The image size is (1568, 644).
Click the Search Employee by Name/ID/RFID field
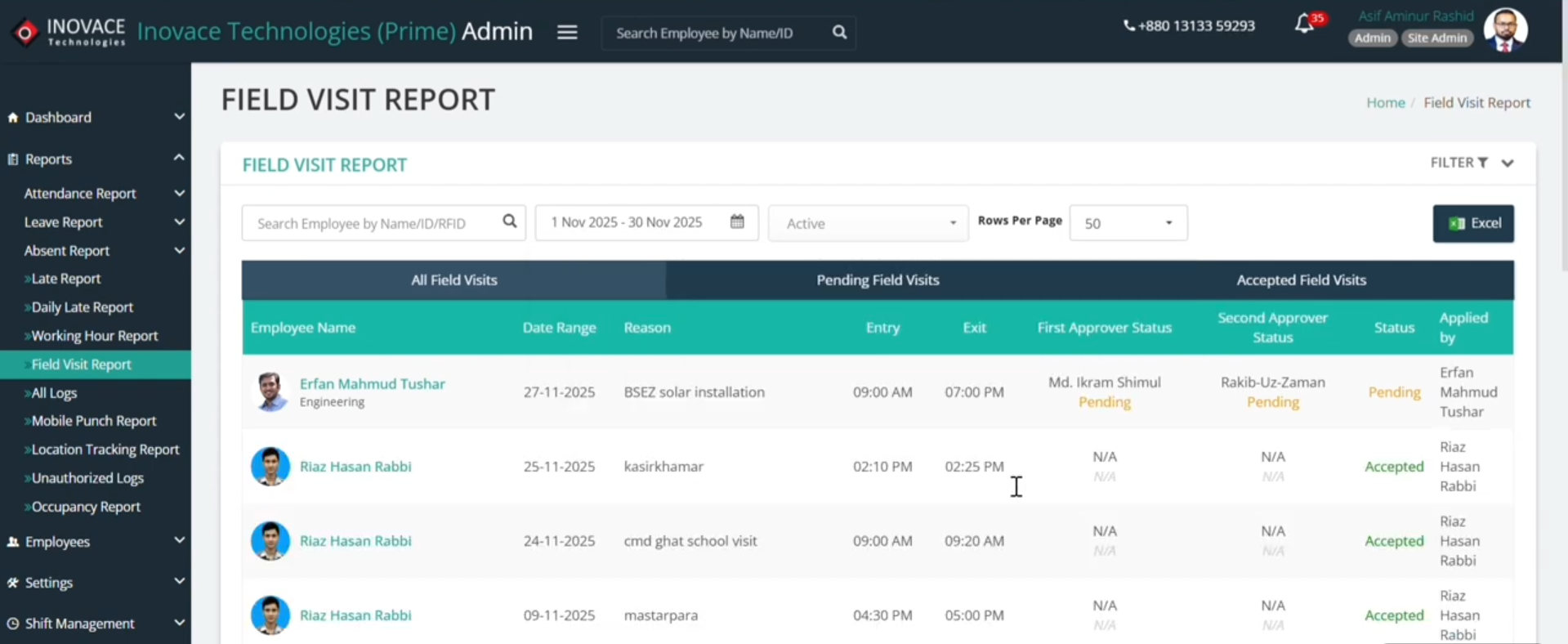[372, 223]
